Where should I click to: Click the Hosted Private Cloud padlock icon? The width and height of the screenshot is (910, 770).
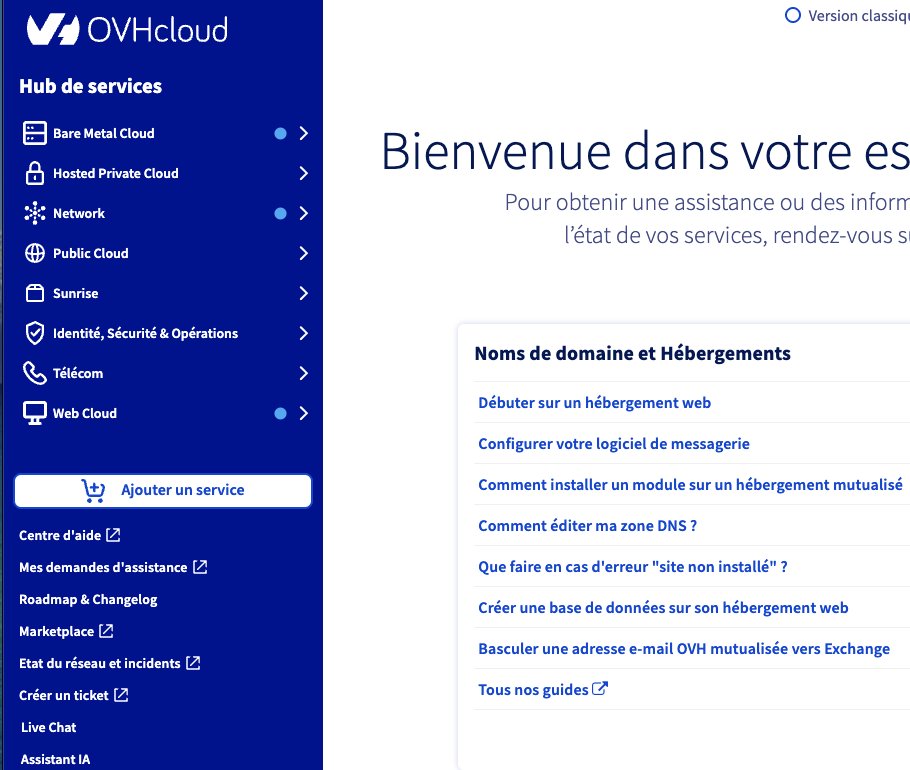[34, 173]
